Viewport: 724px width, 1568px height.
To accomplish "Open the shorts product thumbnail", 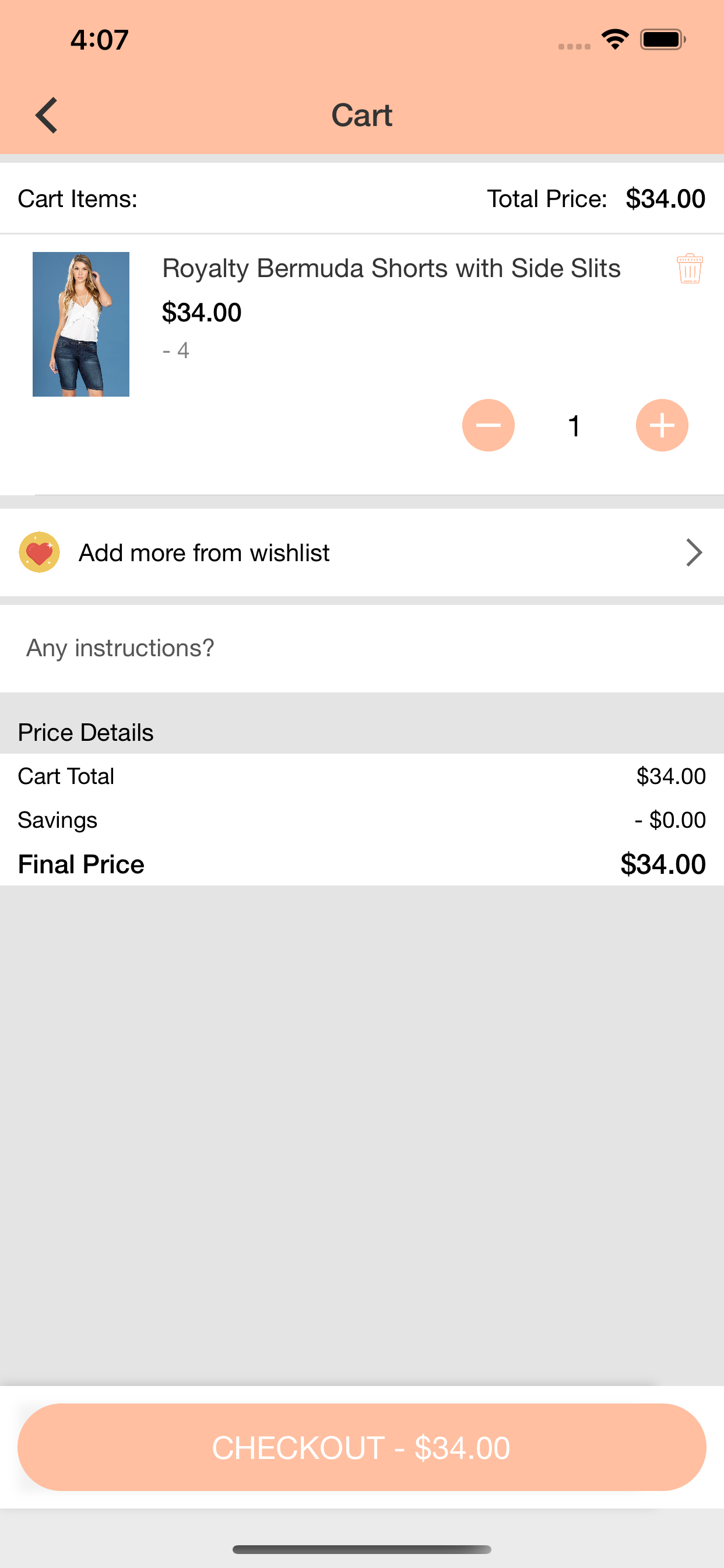I will (81, 324).
